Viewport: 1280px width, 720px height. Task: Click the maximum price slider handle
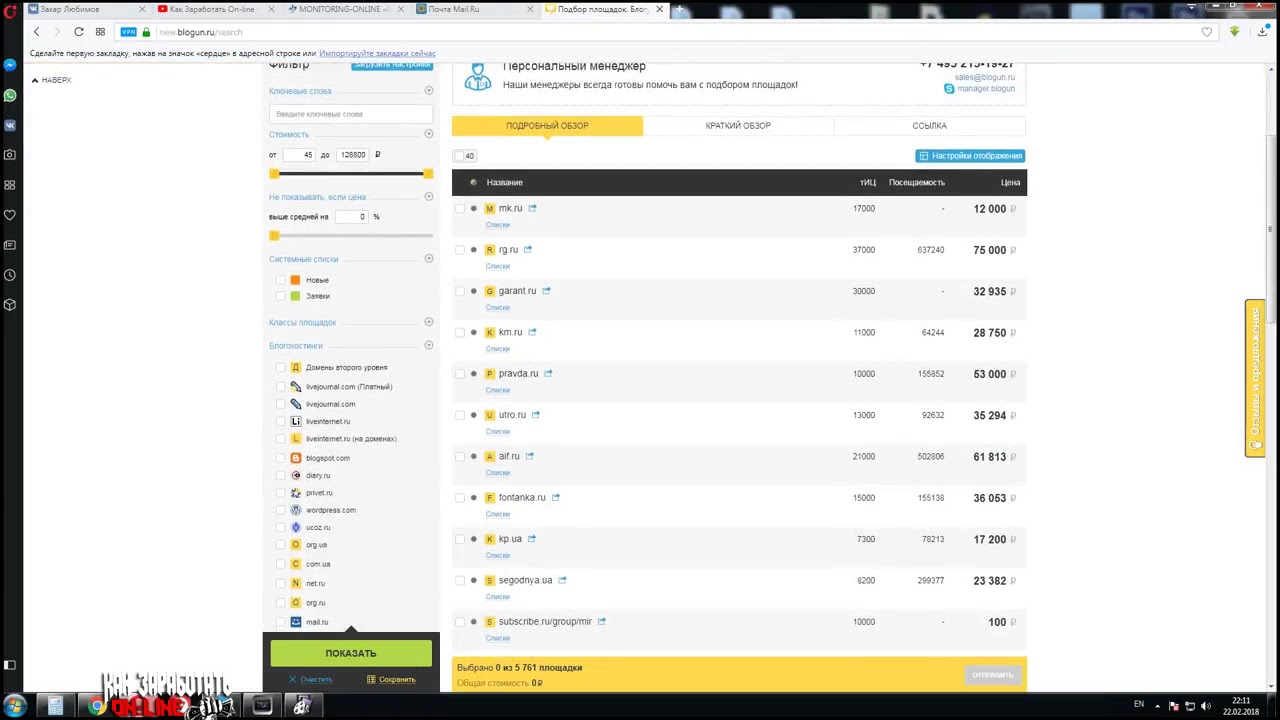pos(428,174)
